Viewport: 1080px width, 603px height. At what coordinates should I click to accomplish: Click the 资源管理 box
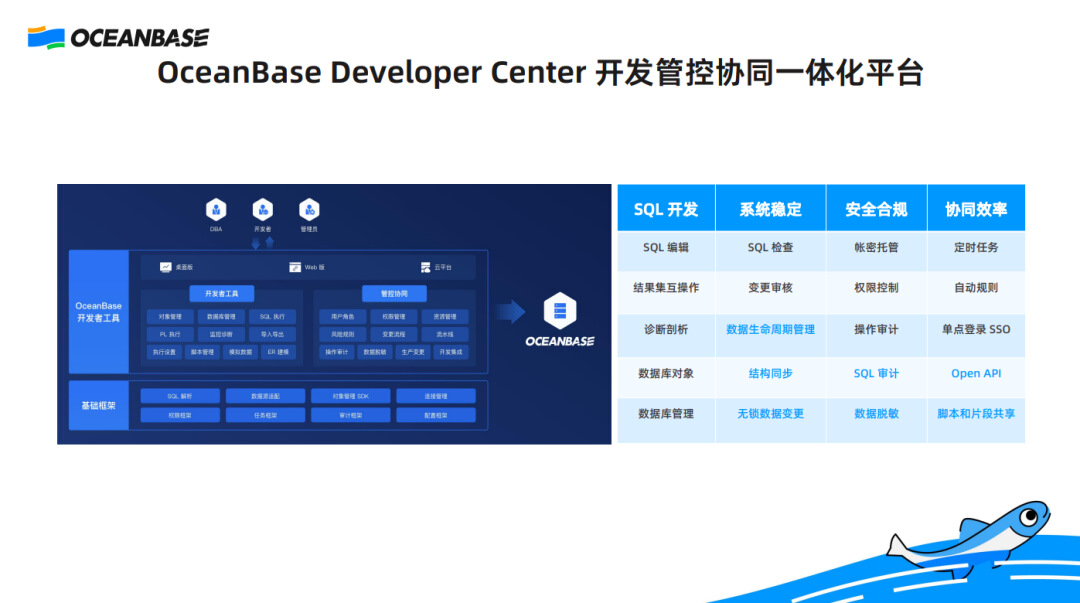[x=445, y=317]
